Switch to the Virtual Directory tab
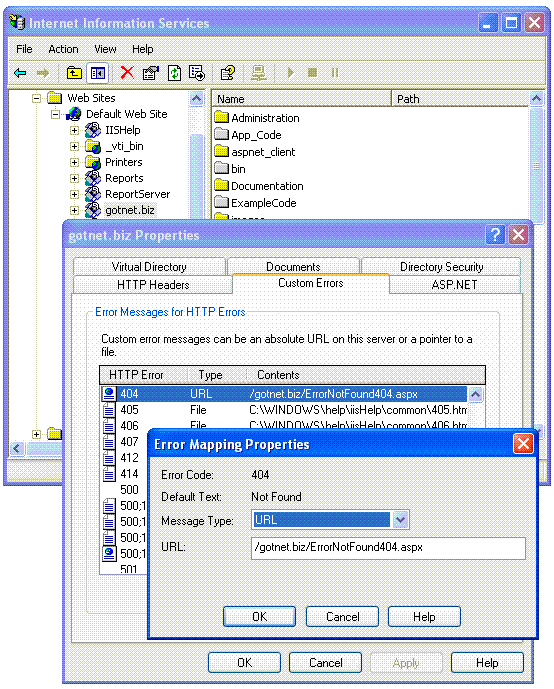Image resolution: width=554 pixels, height=689 pixels. (x=149, y=267)
